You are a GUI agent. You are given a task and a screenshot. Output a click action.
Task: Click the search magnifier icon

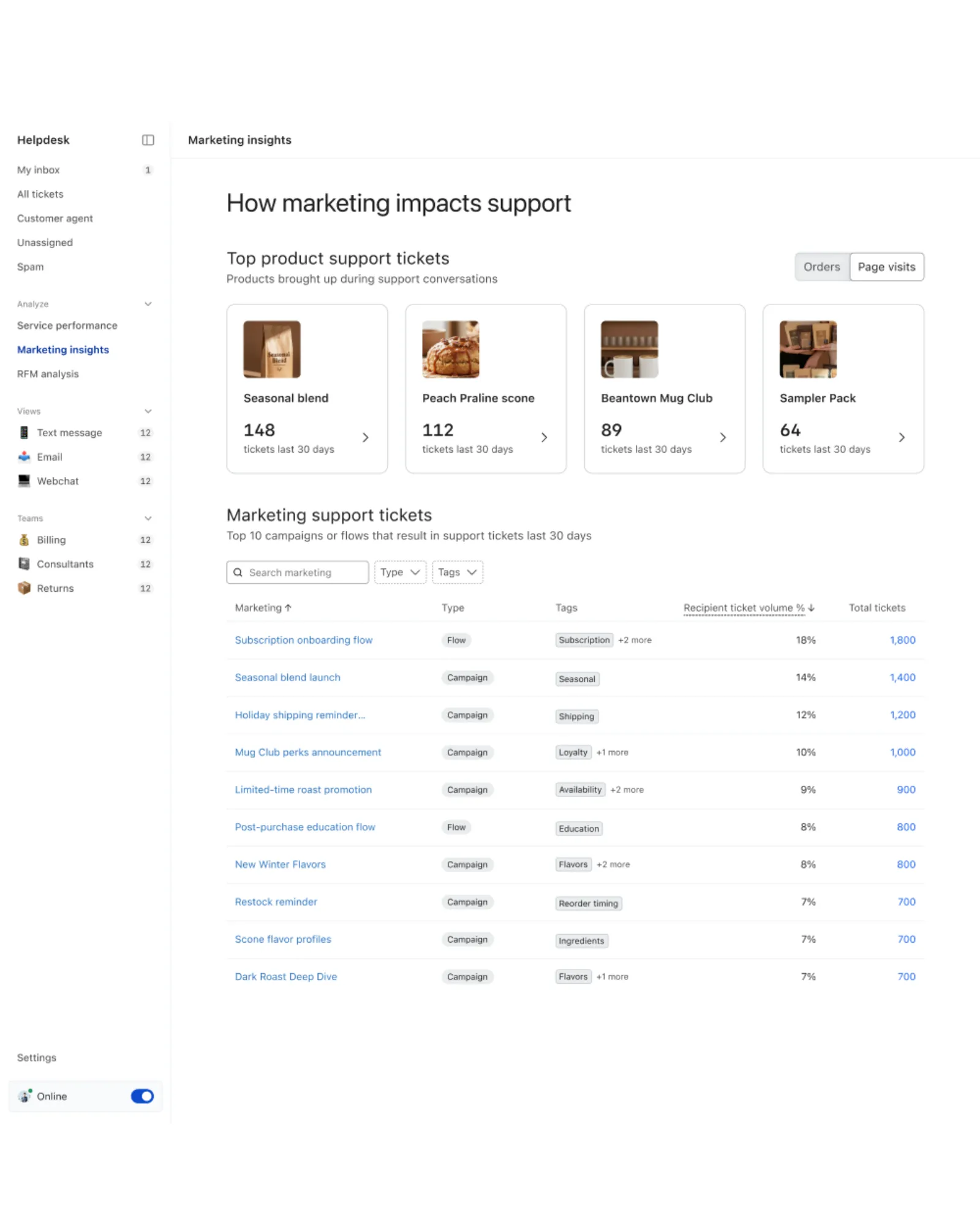click(x=238, y=573)
